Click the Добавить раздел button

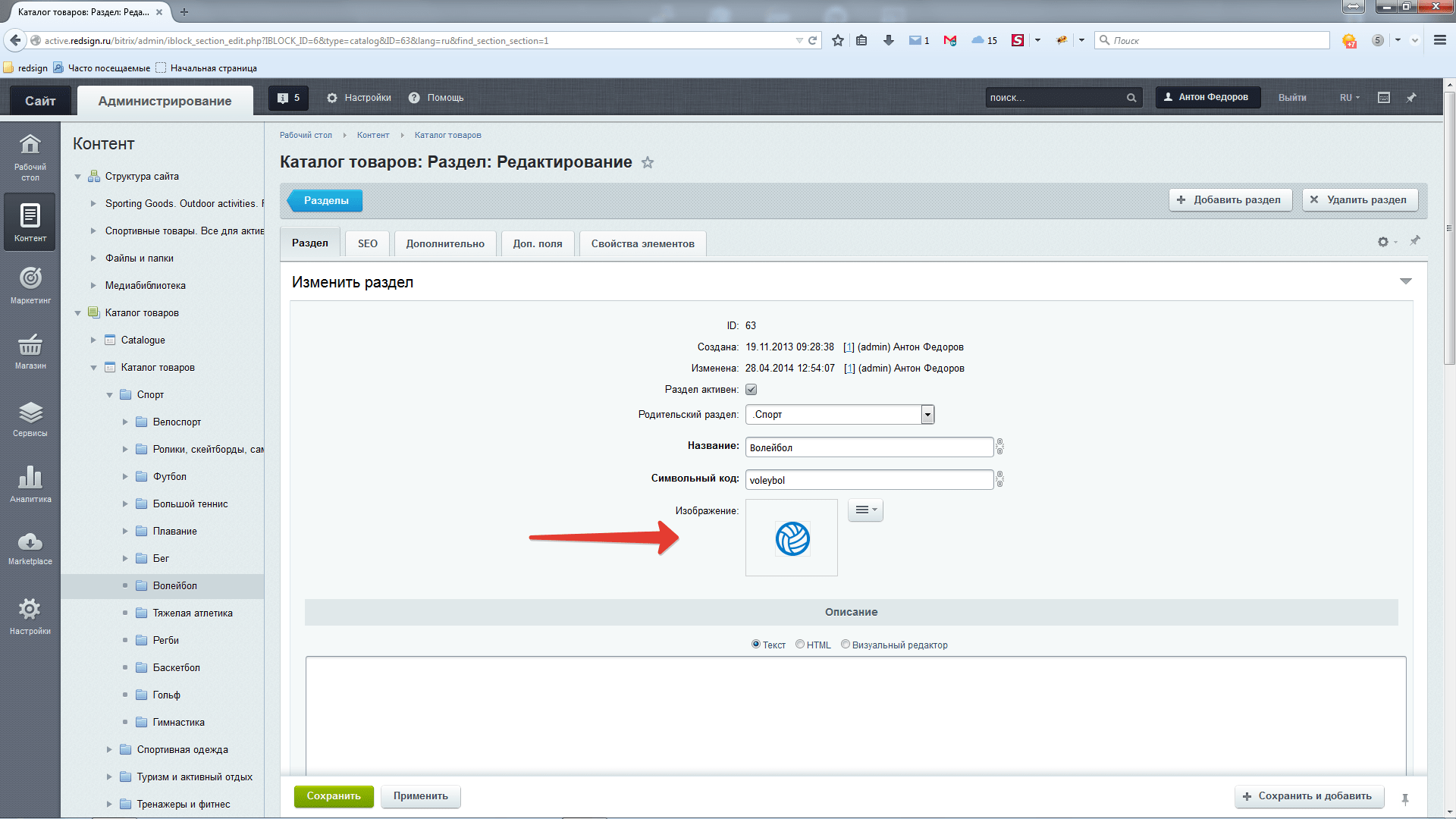(x=1230, y=200)
